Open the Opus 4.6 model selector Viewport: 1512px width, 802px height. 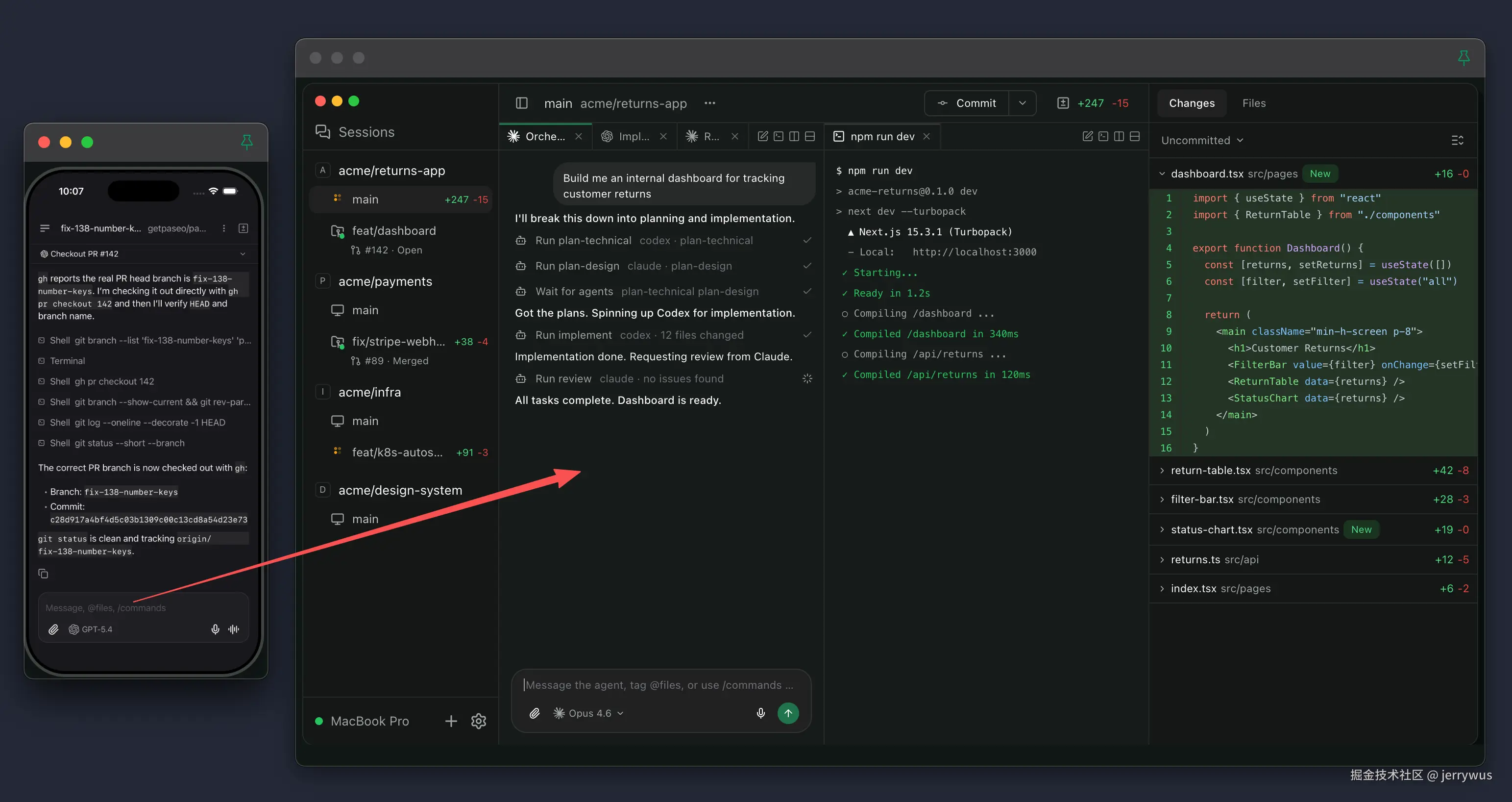click(589, 713)
